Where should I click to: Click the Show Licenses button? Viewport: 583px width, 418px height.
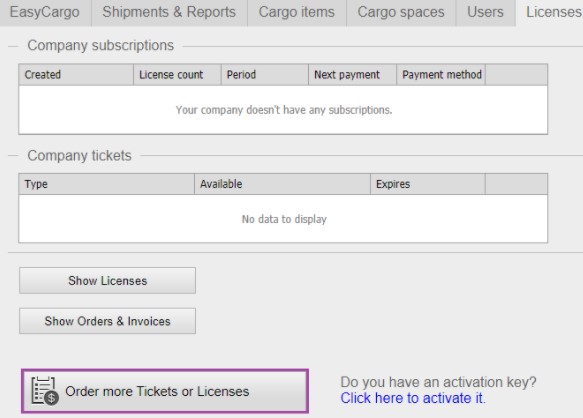click(107, 280)
